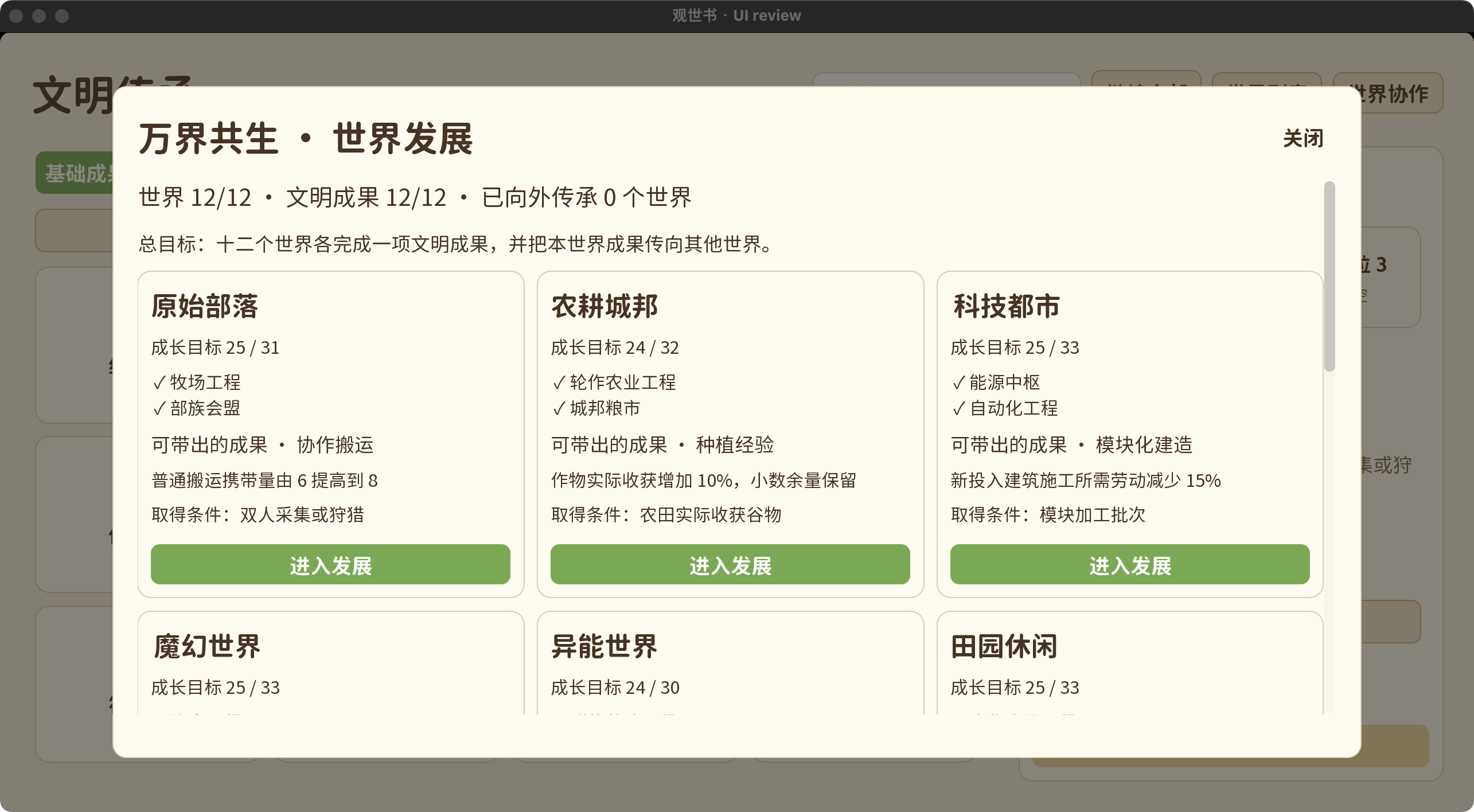
Task: Click the 科技都市 card title
Action: tap(1006, 306)
